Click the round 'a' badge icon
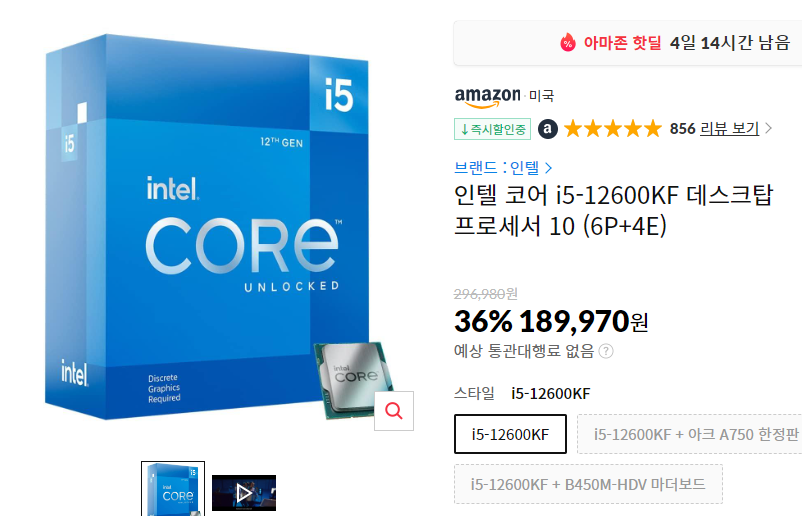The width and height of the screenshot is (802, 516). (548, 129)
